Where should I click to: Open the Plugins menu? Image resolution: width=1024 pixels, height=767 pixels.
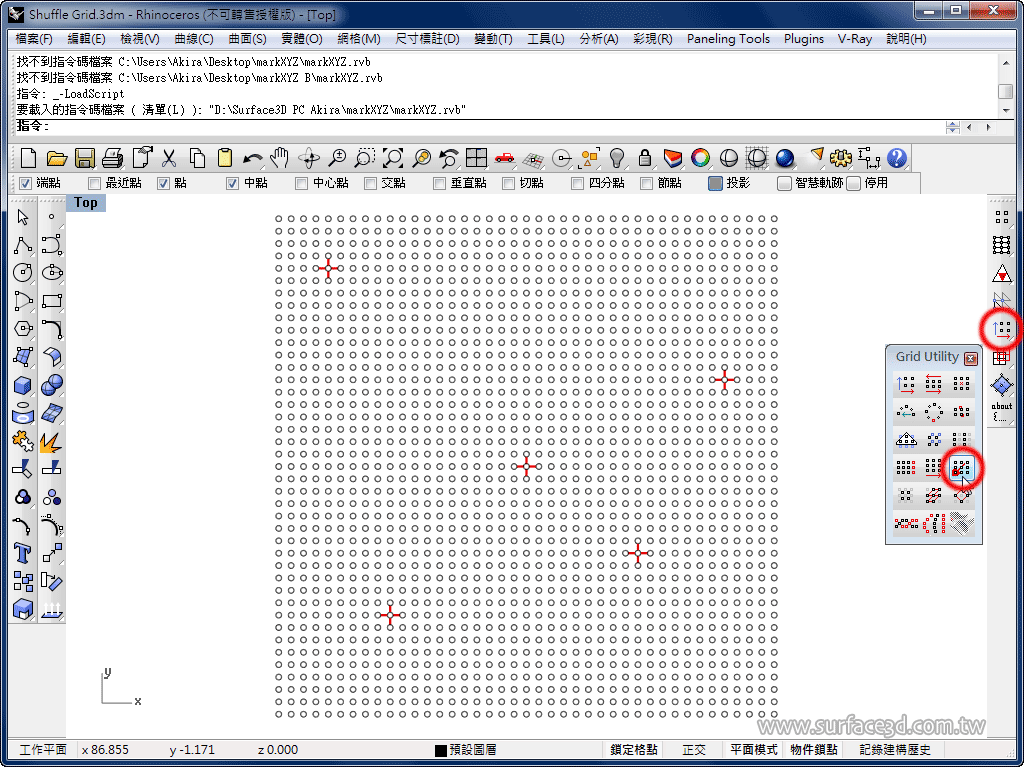click(x=804, y=39)
